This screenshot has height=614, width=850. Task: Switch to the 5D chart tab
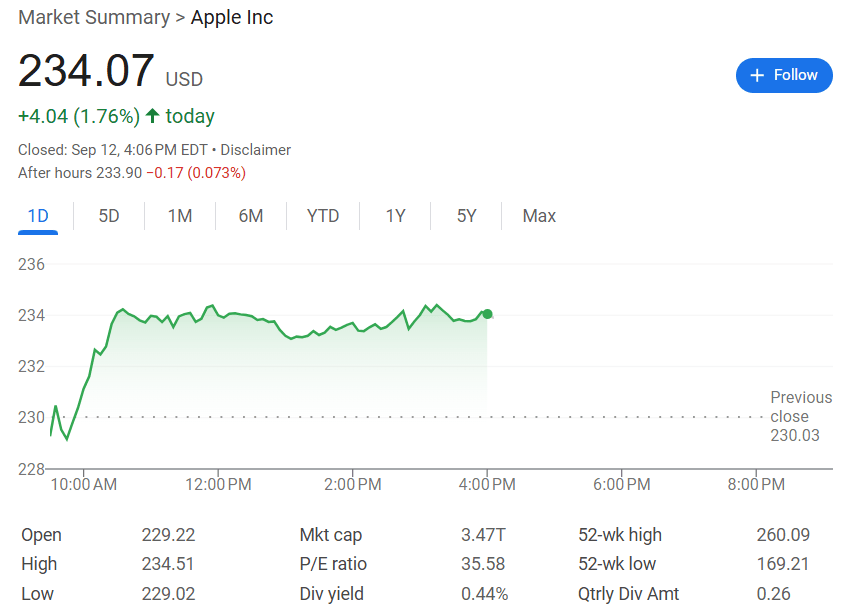109,216
